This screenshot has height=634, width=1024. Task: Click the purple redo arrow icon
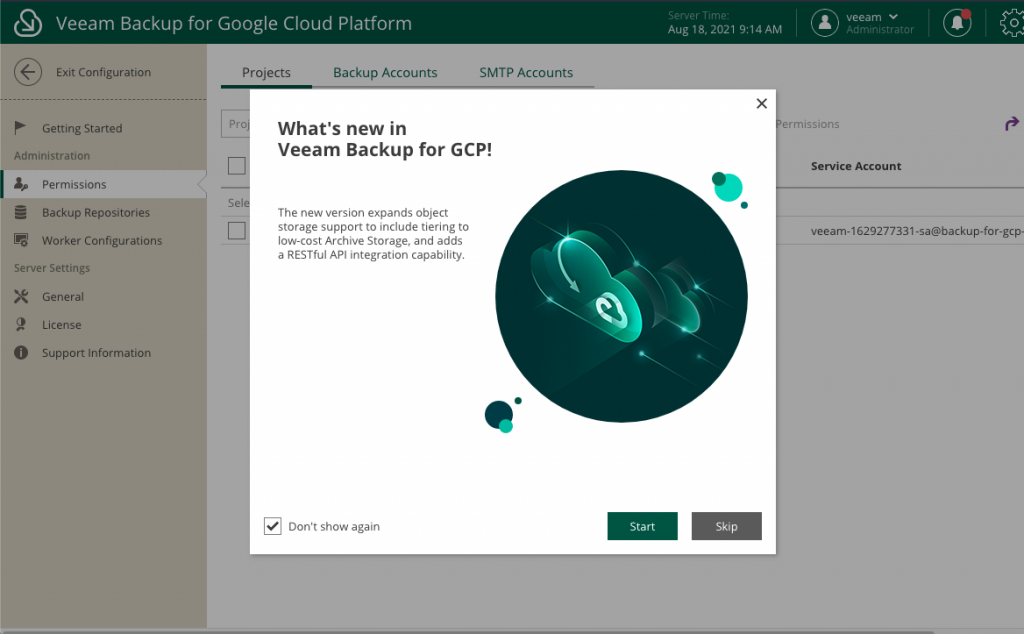pyautogui.click(x=1012, y=123)
